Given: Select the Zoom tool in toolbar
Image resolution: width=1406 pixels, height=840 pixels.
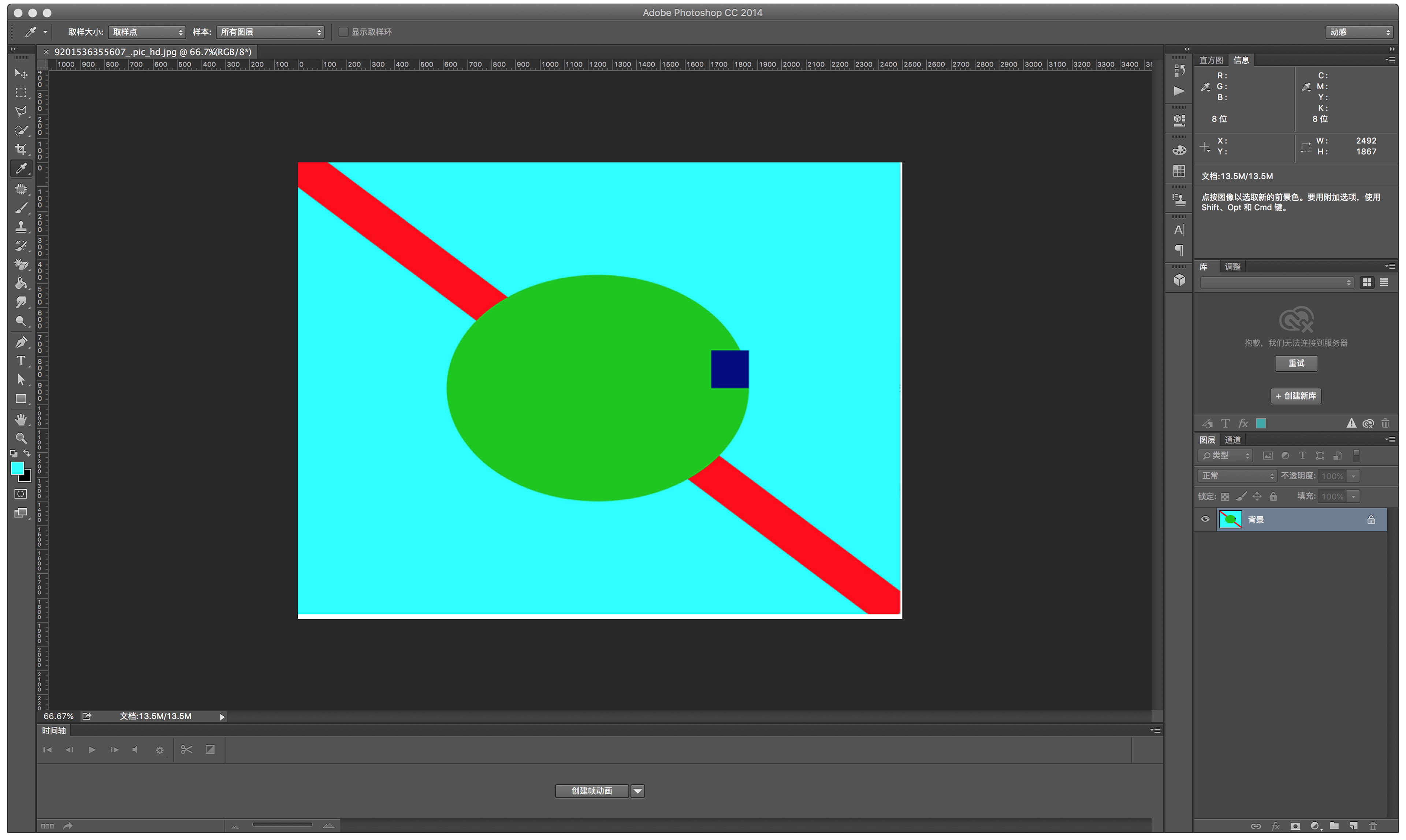Looking at the screenshot, I should (21, 438).
